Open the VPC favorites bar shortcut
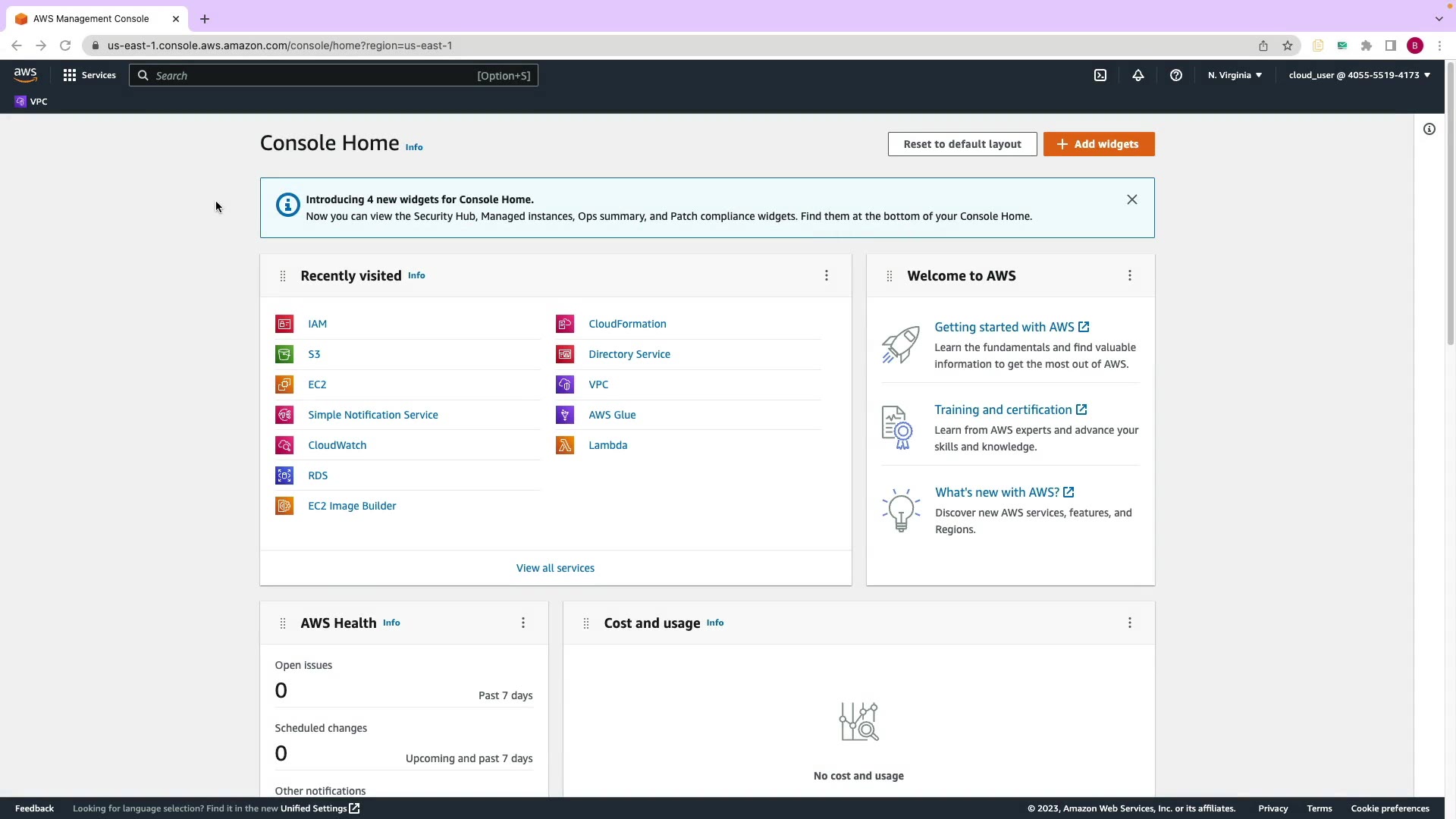 coord(31,102)
